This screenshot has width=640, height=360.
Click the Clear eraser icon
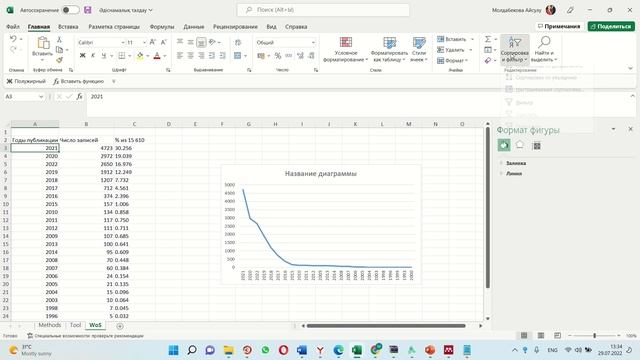coord(488,60)
